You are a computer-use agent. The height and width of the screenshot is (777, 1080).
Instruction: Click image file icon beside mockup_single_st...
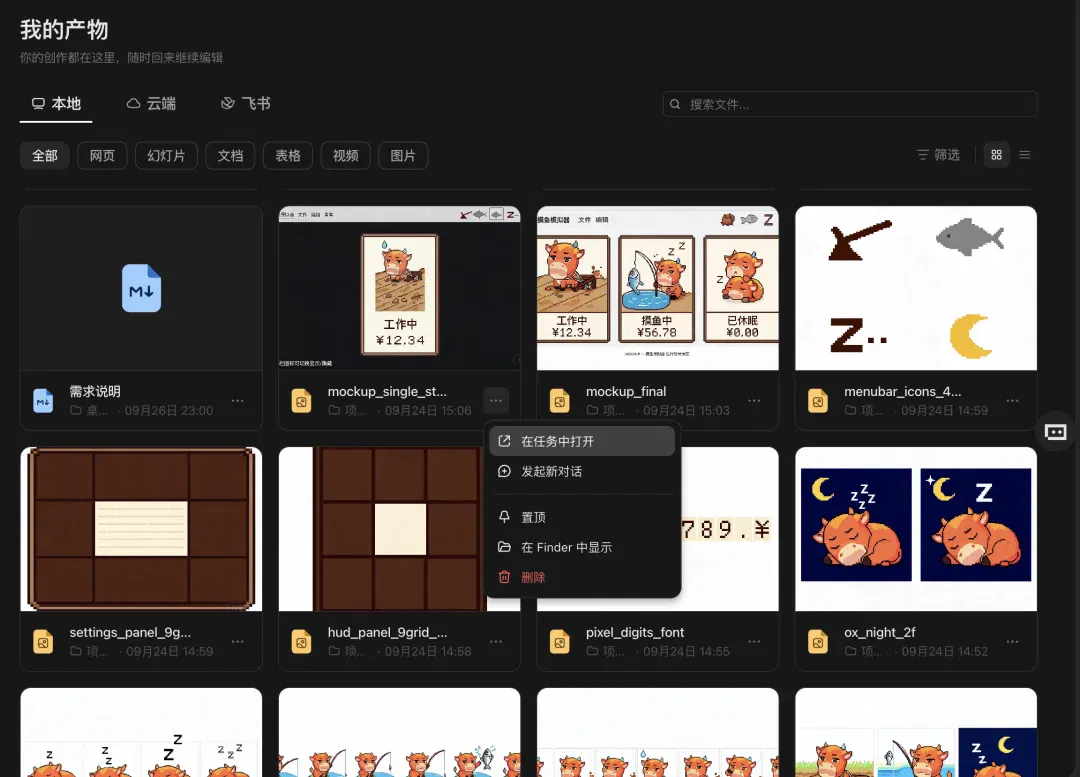click(x=302, y=401)
